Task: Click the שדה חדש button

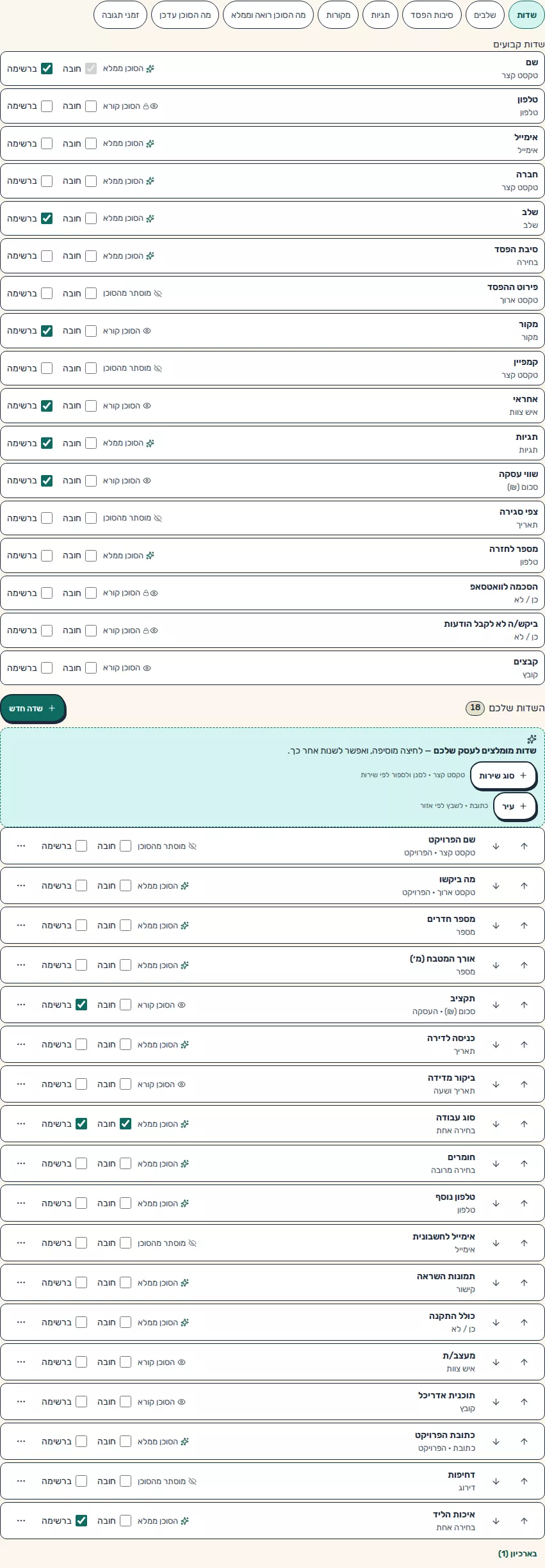Action: coord(33,709)
